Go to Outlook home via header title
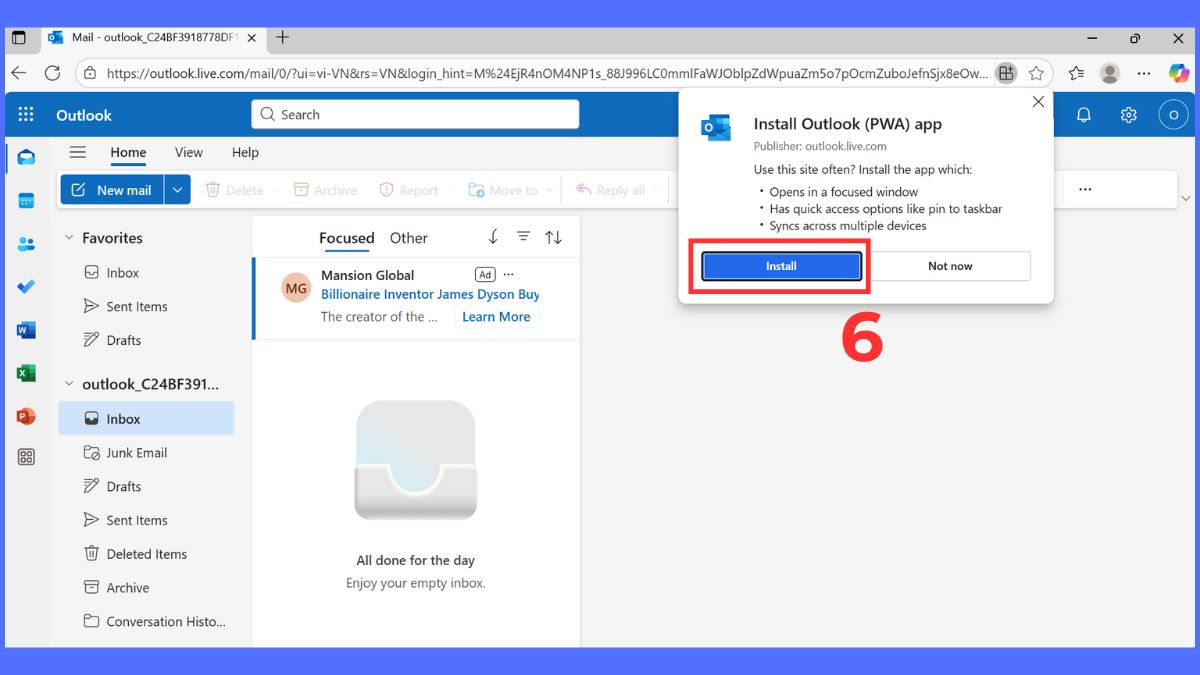The height and width of the screenshot is (675, 1200). point(84,115)
